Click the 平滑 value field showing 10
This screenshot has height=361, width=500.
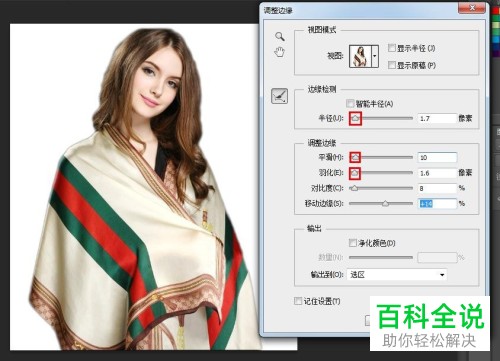click(437, 157)
